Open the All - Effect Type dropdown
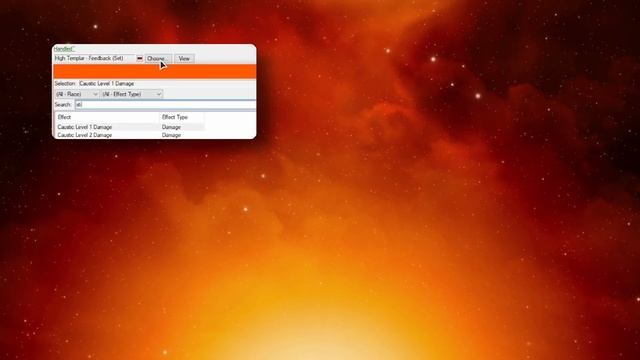 (131, 94)
